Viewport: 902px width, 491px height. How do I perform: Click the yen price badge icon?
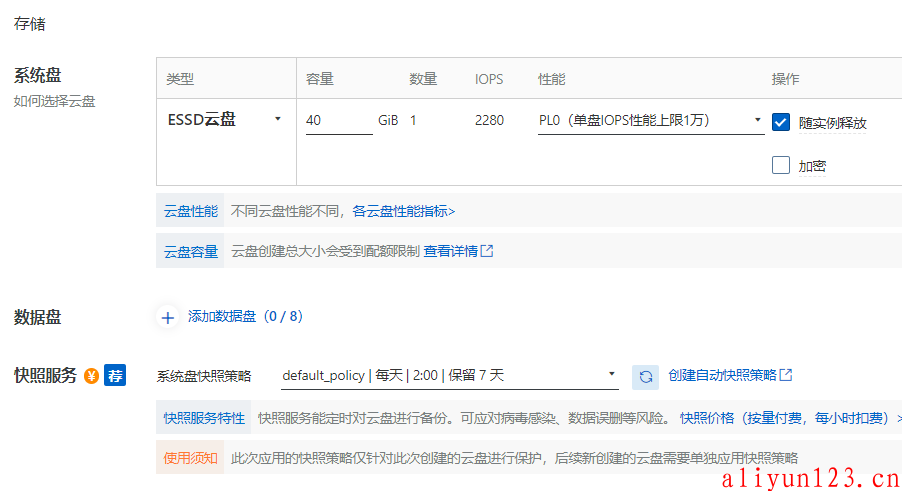pos(91,377)
